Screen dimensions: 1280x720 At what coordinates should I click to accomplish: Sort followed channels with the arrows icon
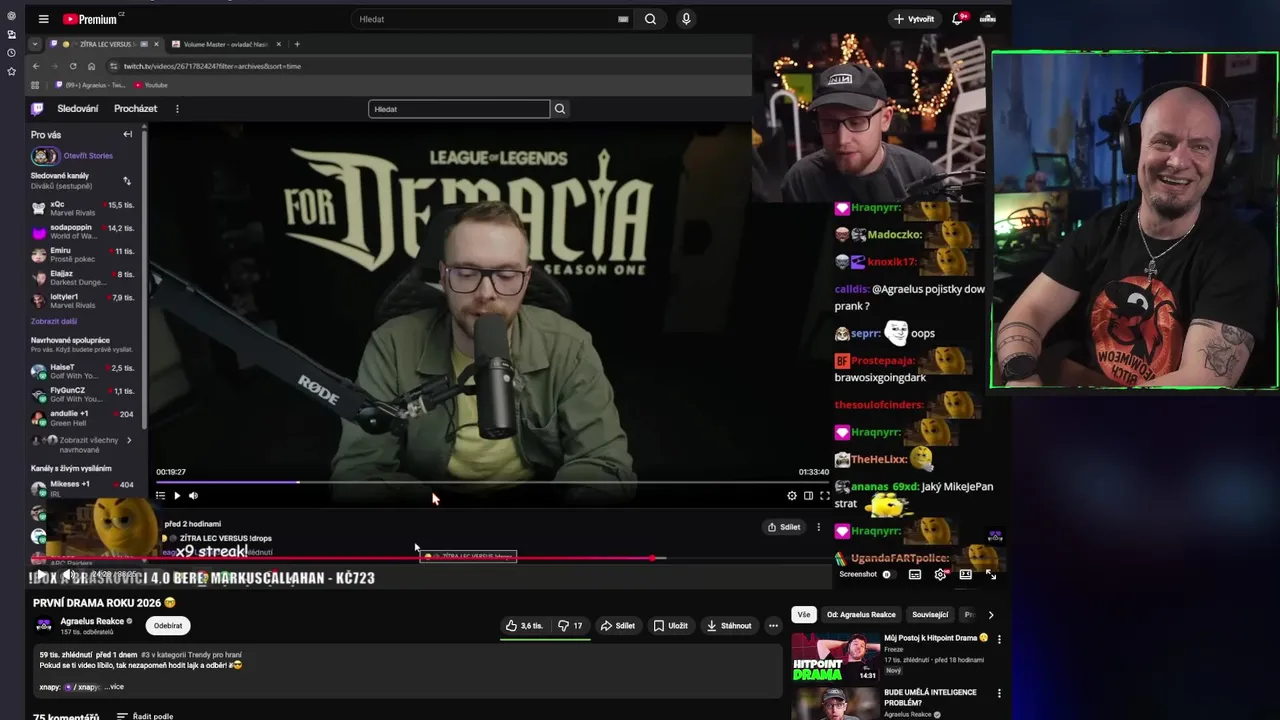tap(127, 181)
